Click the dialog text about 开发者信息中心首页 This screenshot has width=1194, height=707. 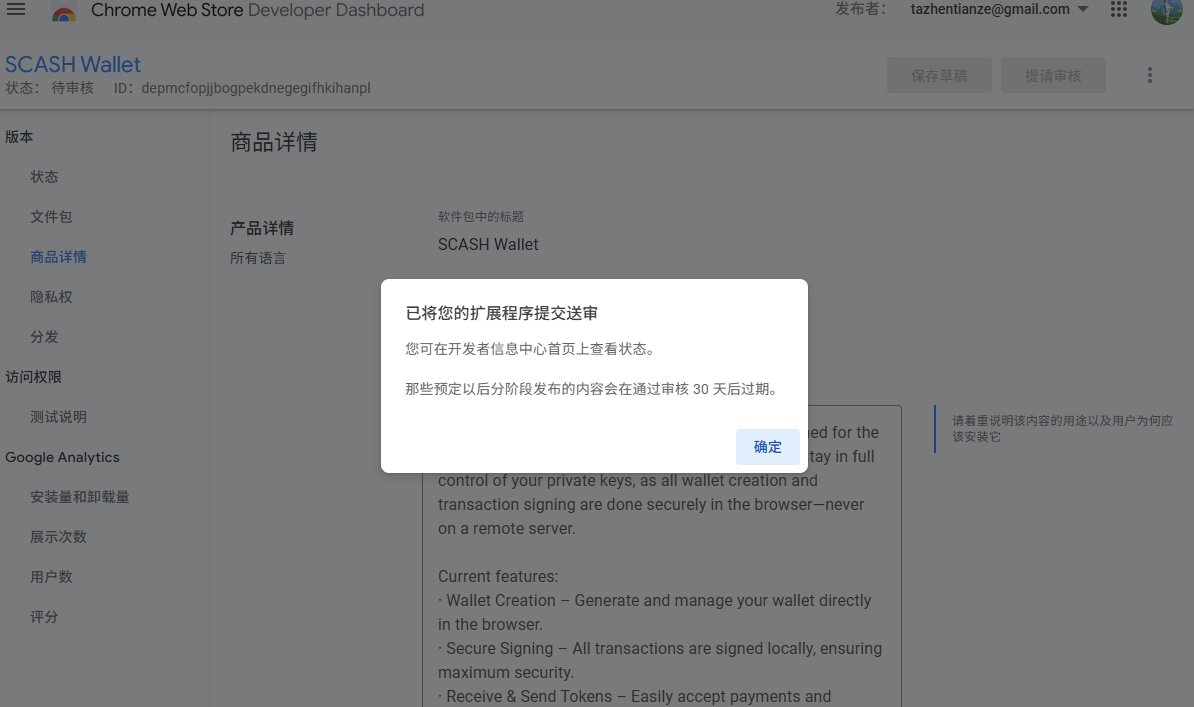click(x=530, y=349)
